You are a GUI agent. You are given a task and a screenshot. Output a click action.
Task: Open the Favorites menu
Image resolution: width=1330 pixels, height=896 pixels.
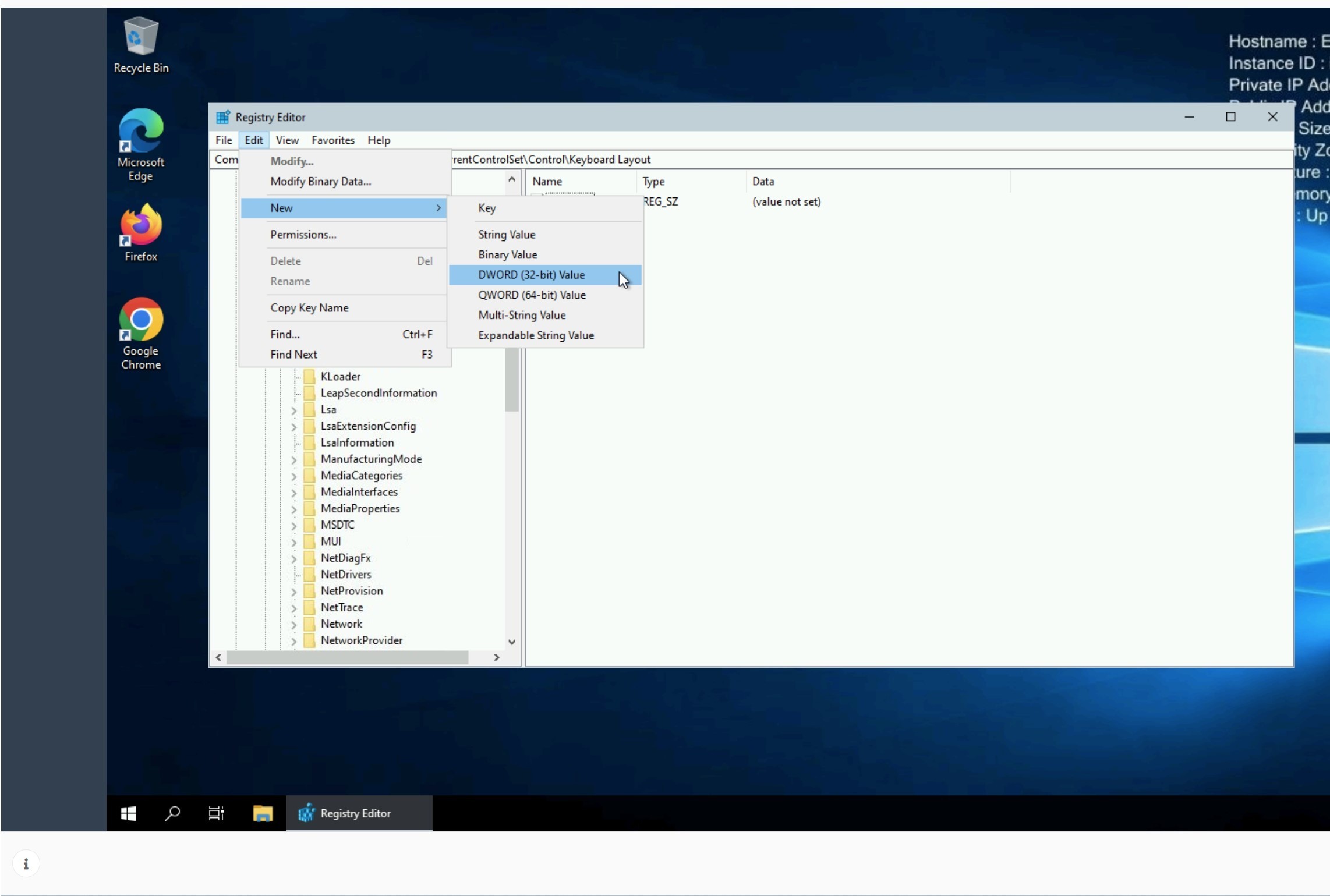pos(333,140)
